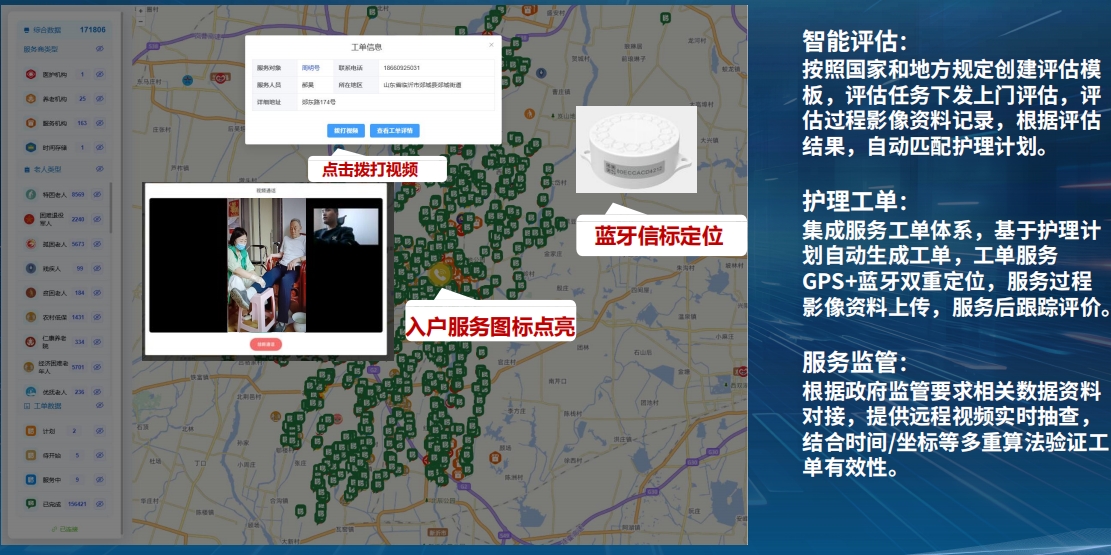
Task: Click the 视频通话 window title
Action: (266, 191)
